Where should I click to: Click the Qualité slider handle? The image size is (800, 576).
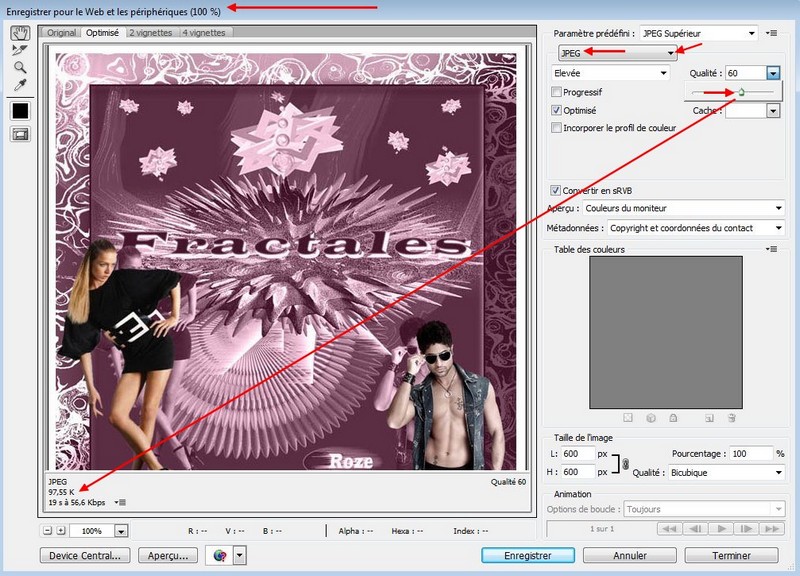point(741,92)
